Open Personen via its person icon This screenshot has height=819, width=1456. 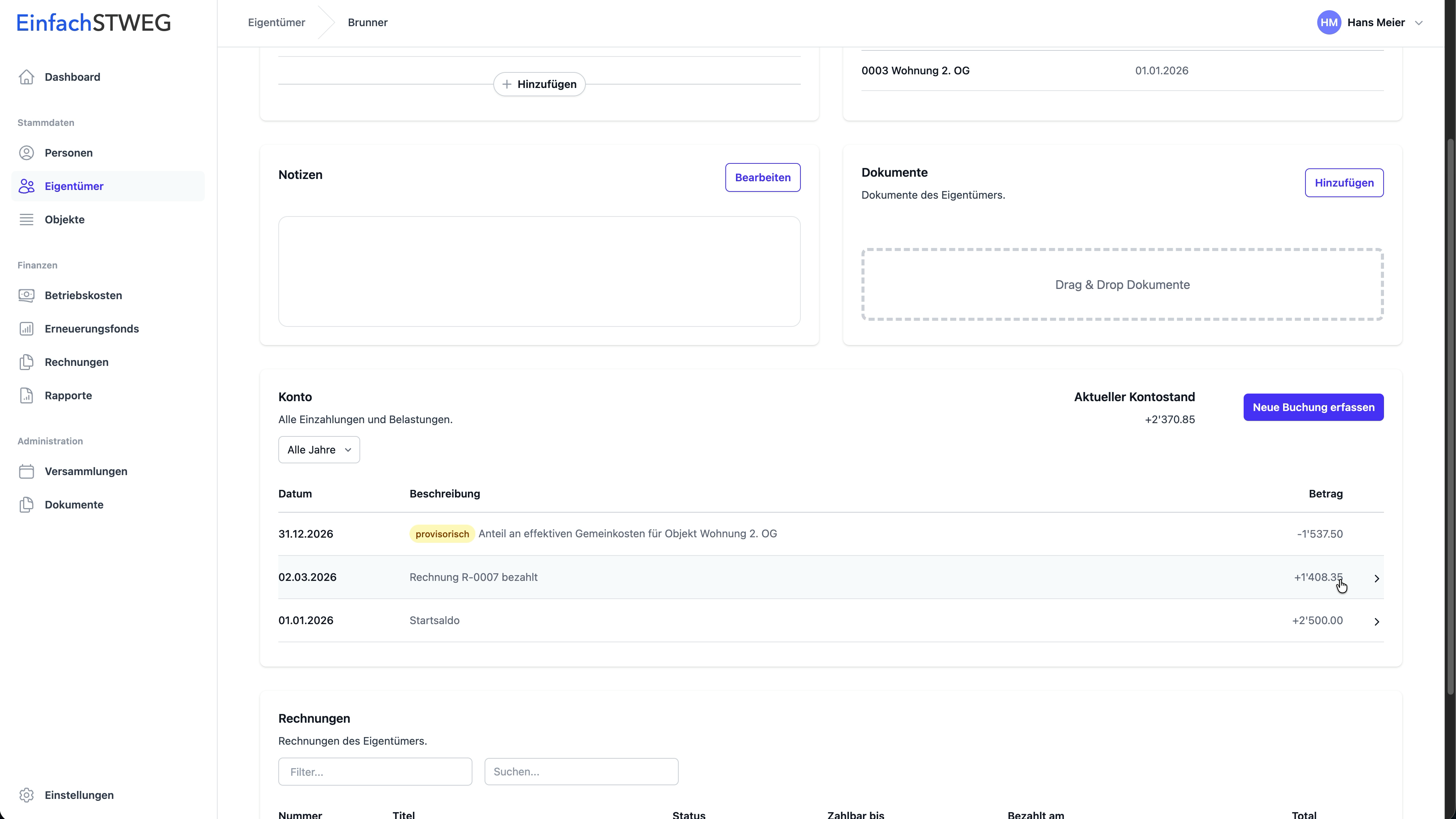click(26, 152)
